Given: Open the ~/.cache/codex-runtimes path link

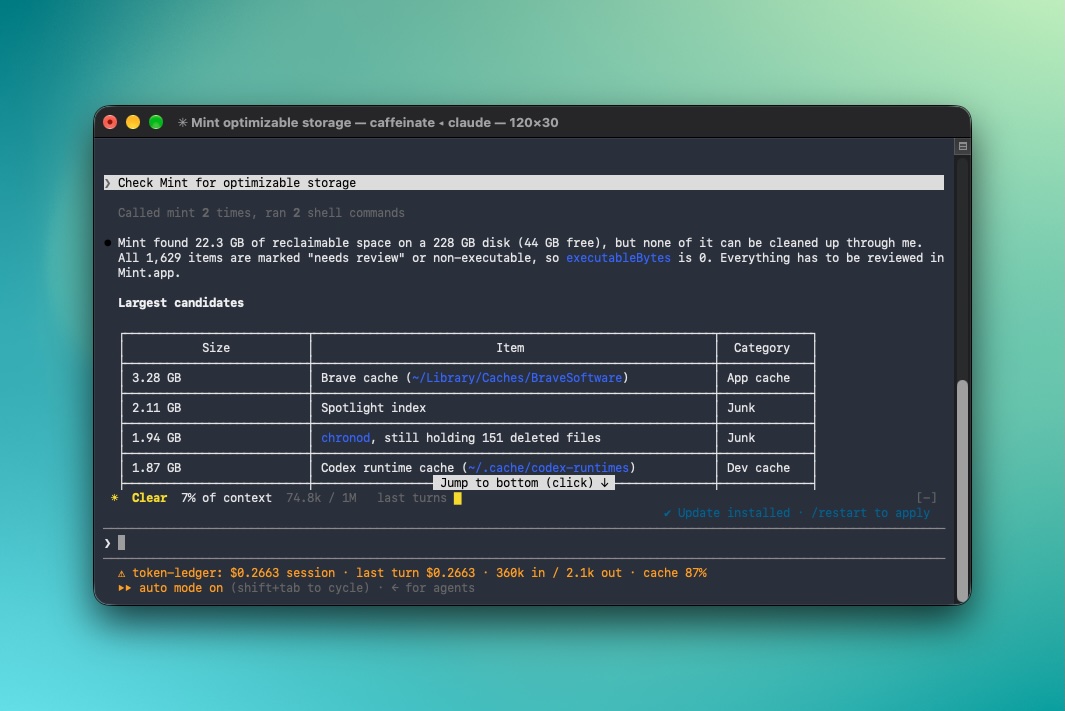Looking at the screenshot, I should point(548,468).
